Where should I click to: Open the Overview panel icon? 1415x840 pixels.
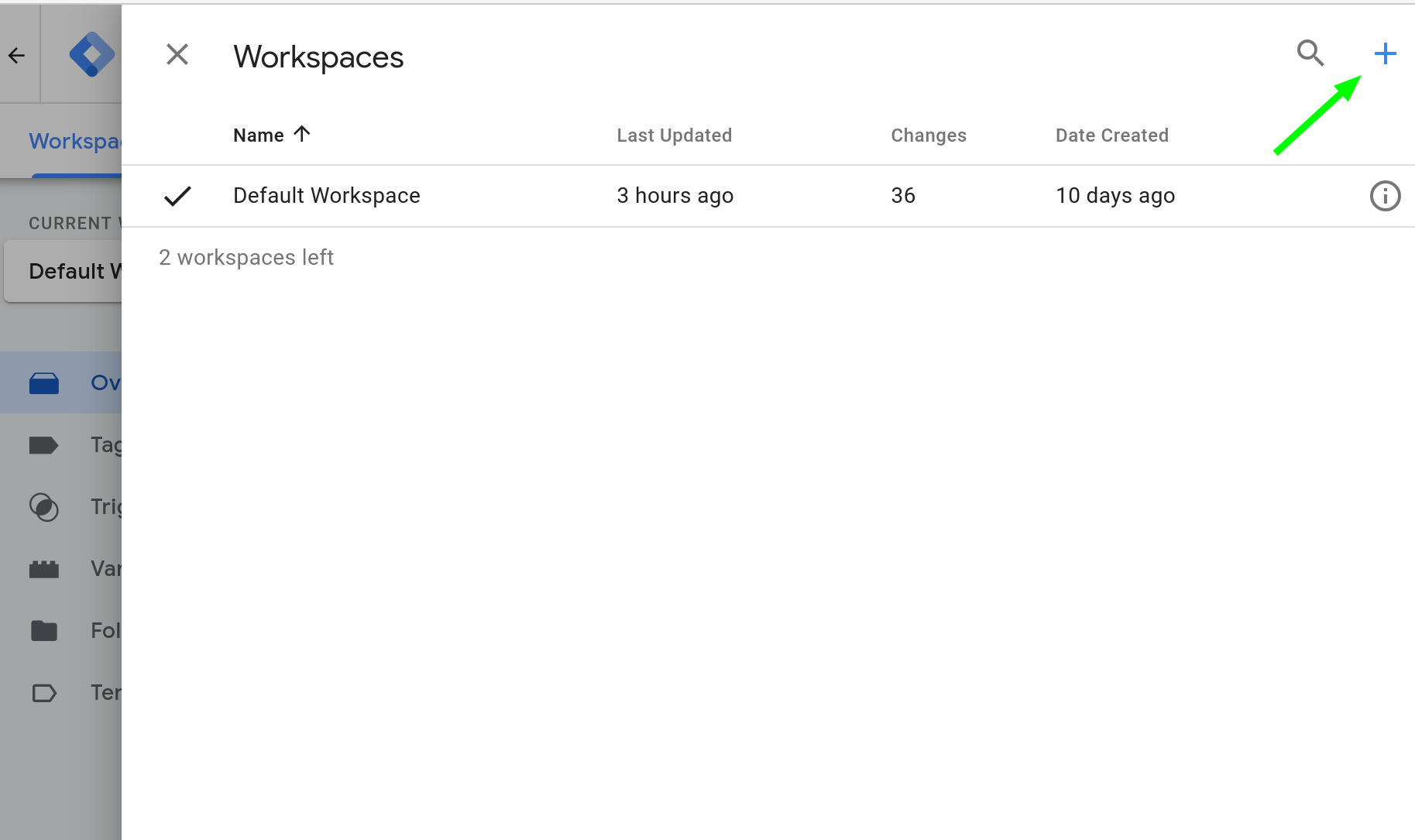(x=44, y=382)
